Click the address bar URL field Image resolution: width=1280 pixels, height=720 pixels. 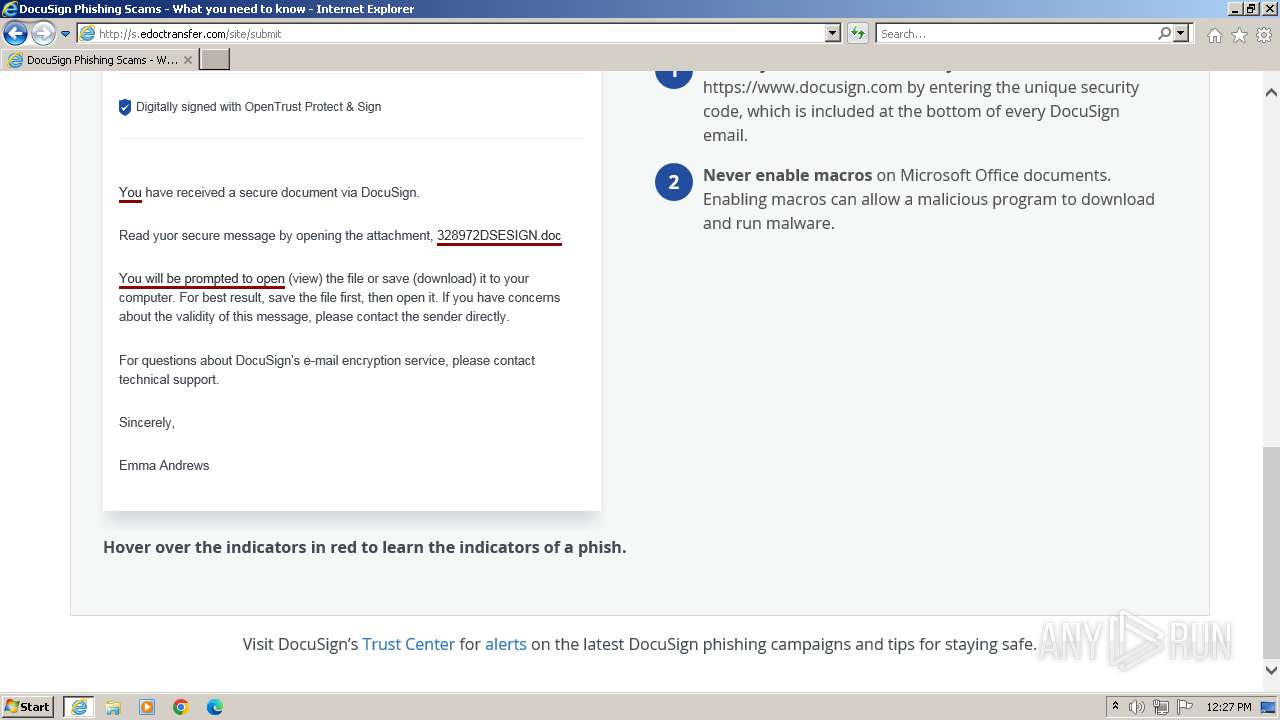click(x=452, y=33)
